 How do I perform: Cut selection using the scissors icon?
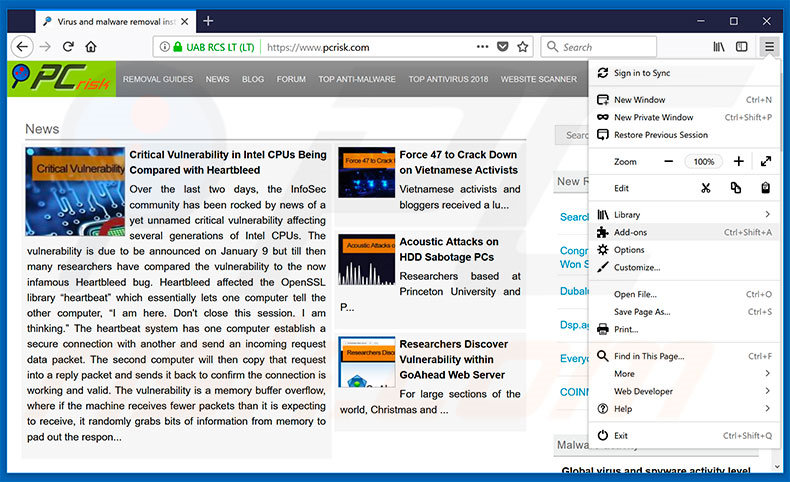click(x=706, y=188)
